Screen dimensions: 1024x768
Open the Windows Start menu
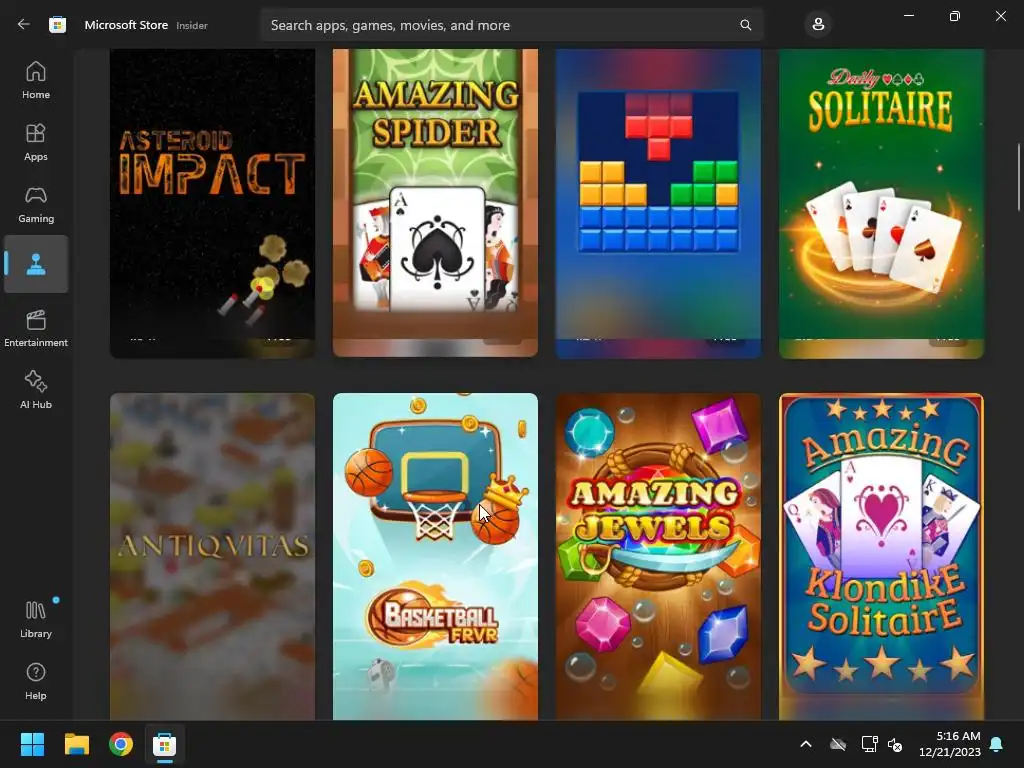32,744
